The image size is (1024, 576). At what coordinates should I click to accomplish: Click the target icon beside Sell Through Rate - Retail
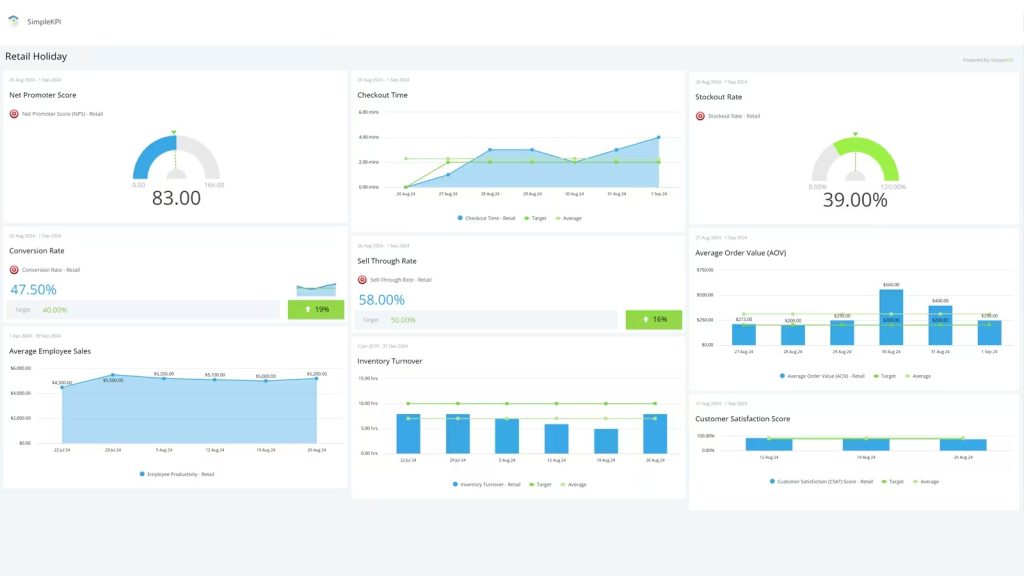click(x=362, y=280)
